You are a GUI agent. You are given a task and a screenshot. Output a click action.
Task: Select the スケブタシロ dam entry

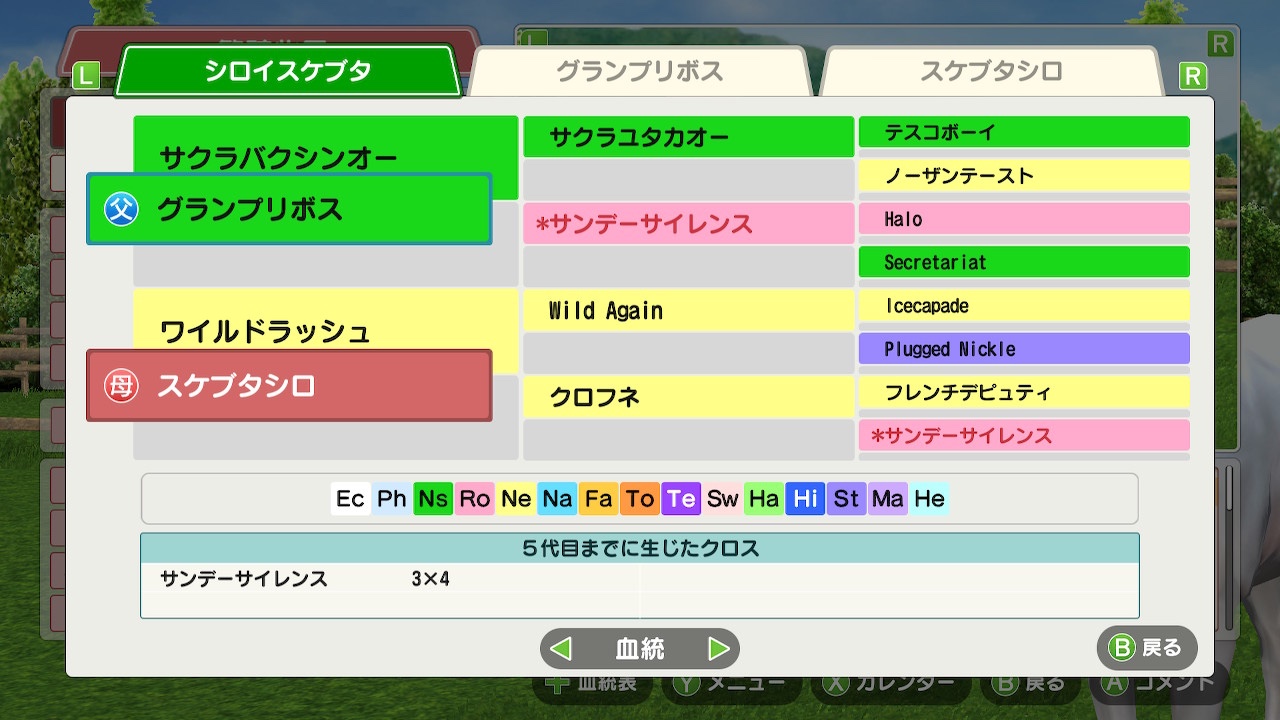tap(289, 386)
